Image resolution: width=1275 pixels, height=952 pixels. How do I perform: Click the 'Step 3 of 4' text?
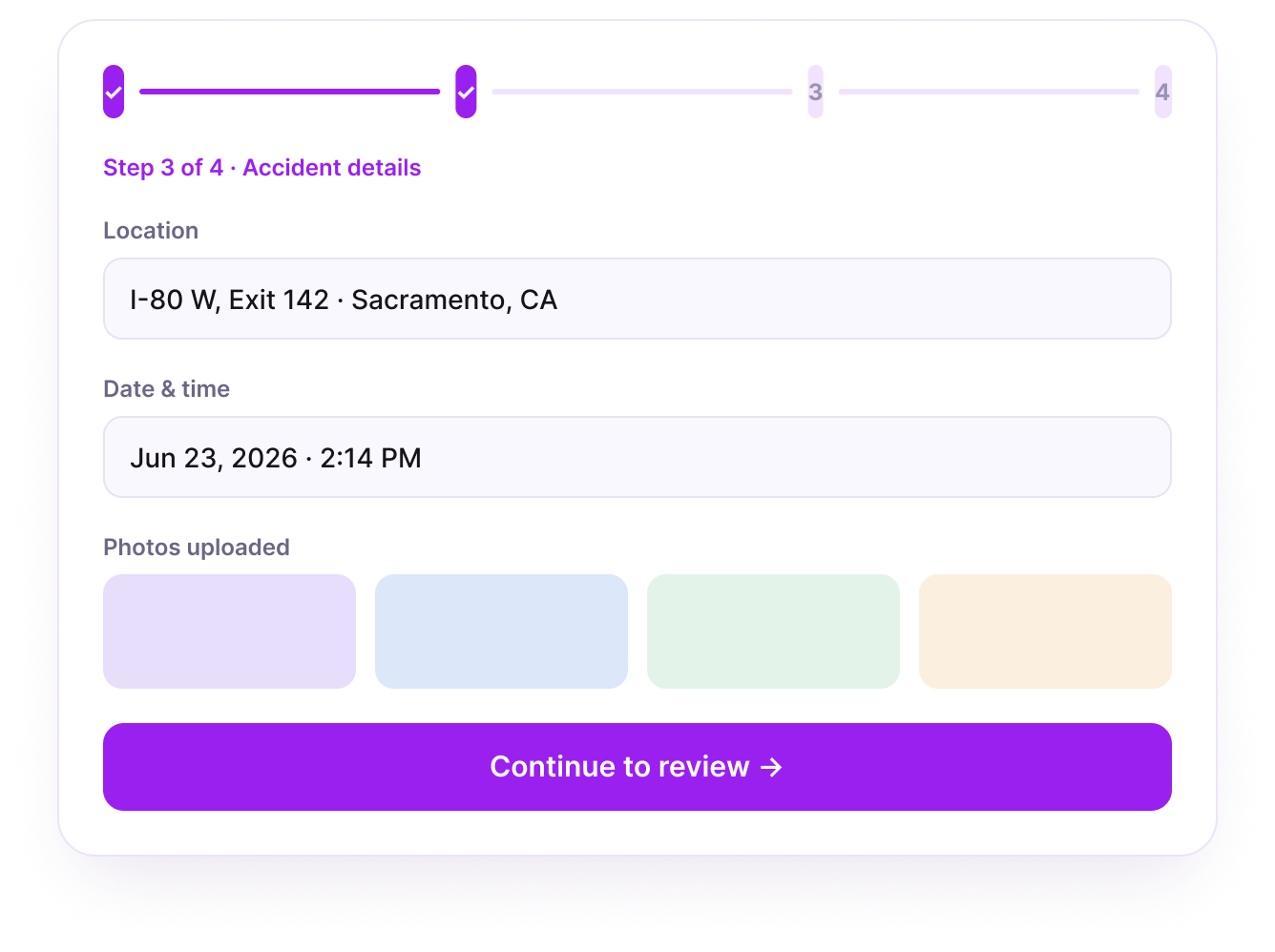point(163,168)
